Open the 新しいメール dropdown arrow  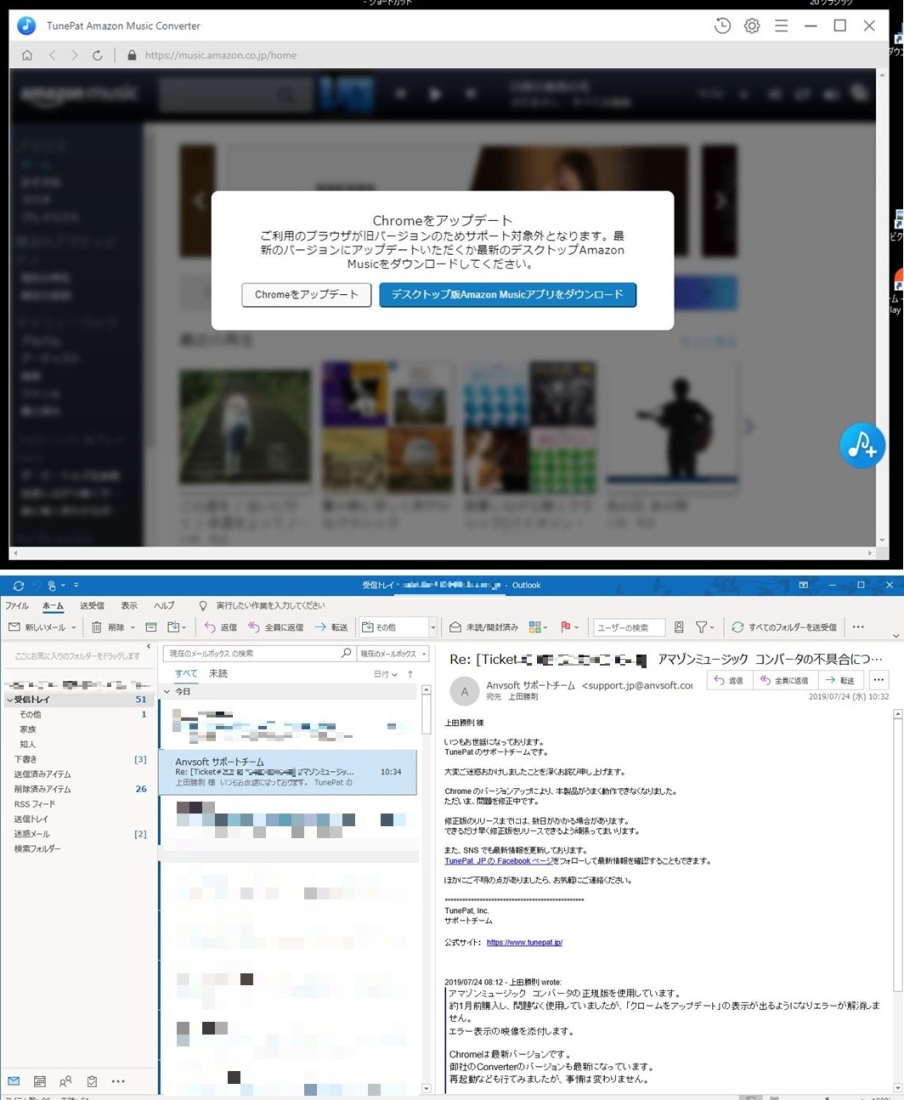pos(73,627)
